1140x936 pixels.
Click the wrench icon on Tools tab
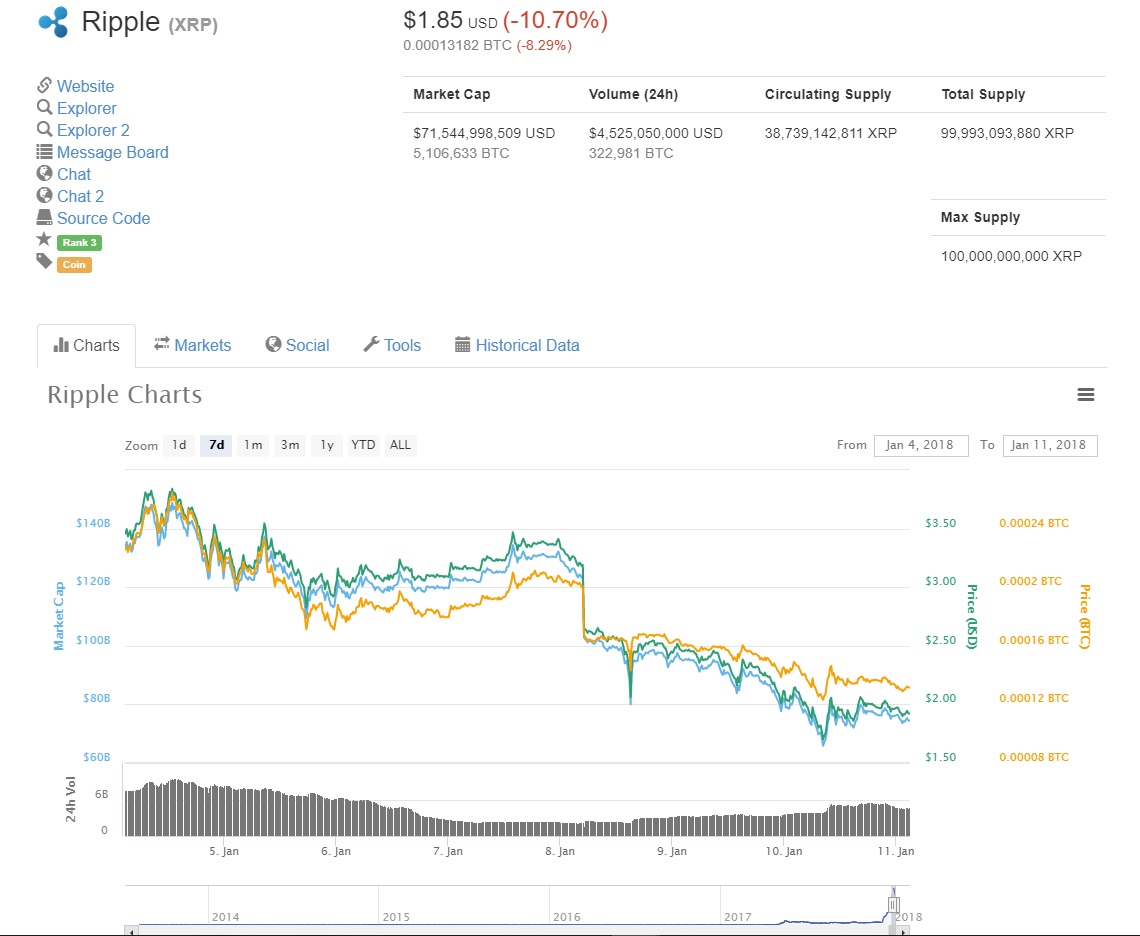click(x=371, y=344)
